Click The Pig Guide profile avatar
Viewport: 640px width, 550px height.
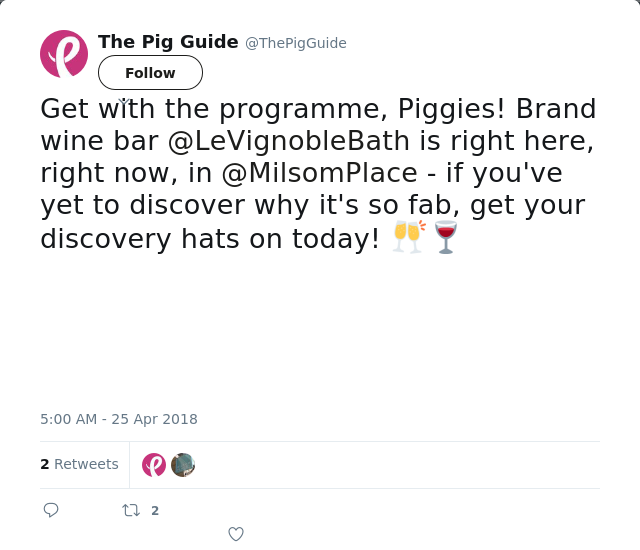(x=64, y=54)
